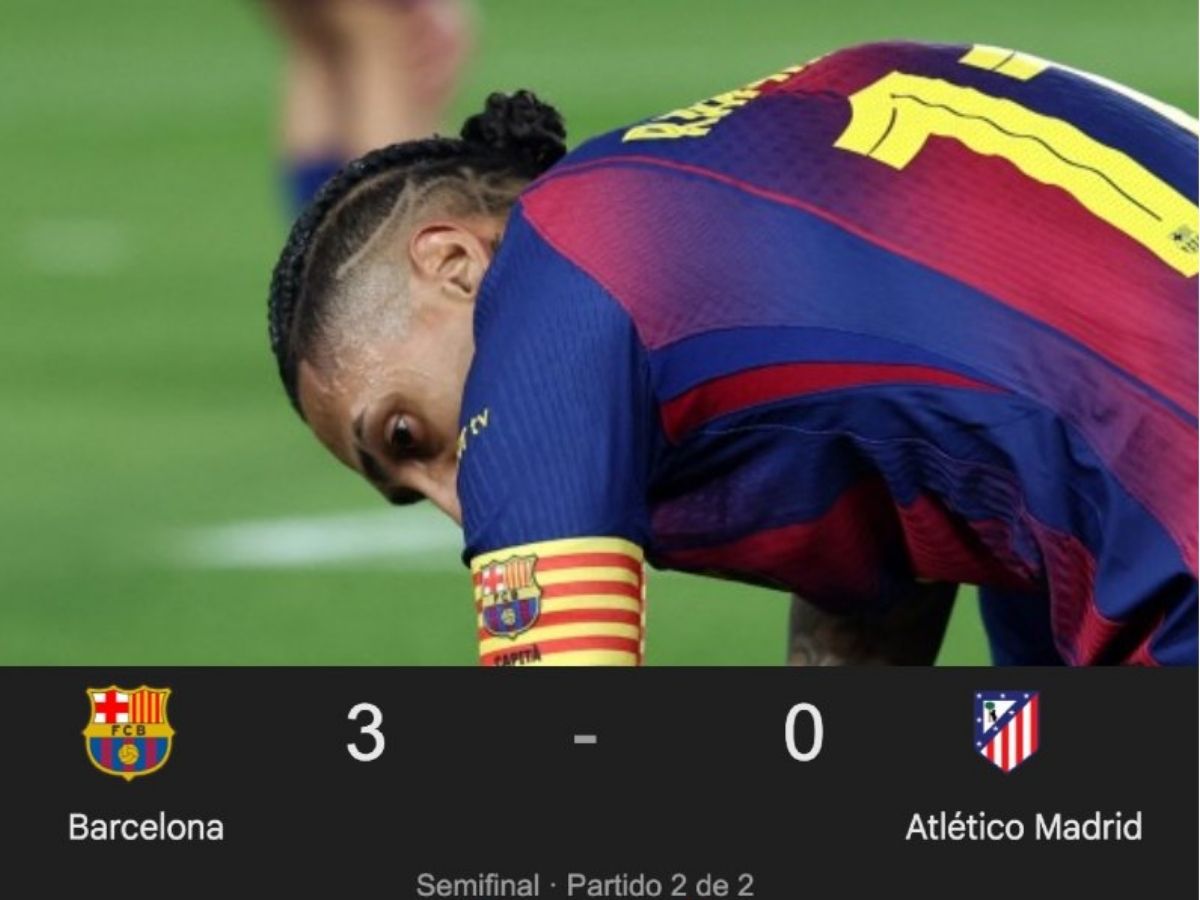Select the FCB crest on captain armband
The image size is (1200, 900).
[x=509, y=596]
